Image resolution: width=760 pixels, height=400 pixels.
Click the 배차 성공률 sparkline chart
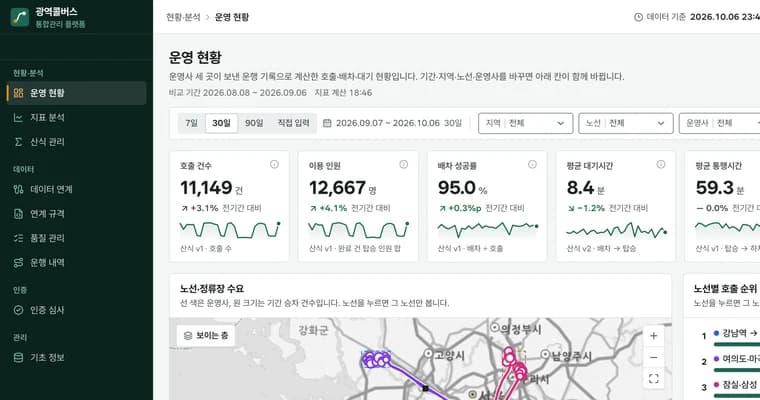tap(488, 228)
